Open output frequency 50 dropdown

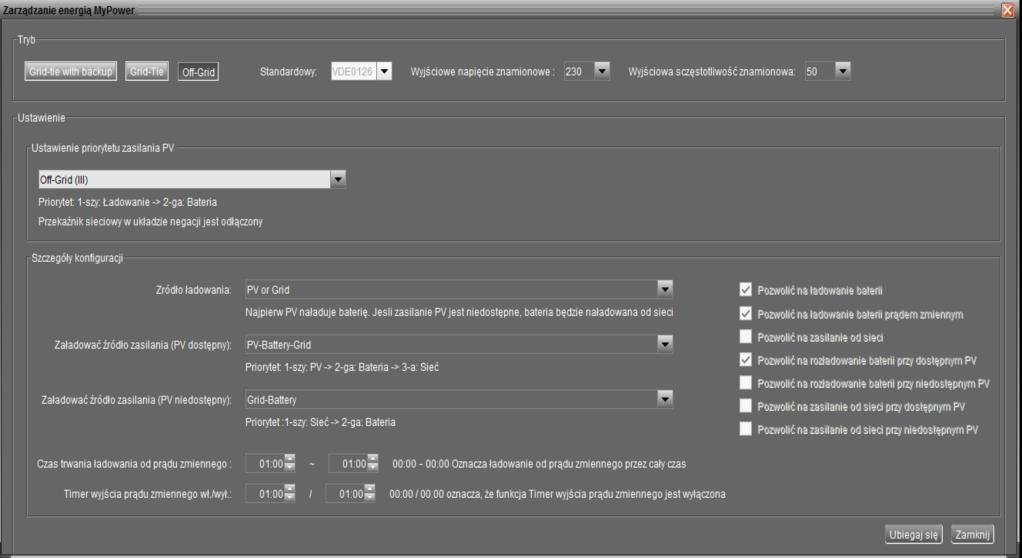pyautogui.click(x=843, y=71)
